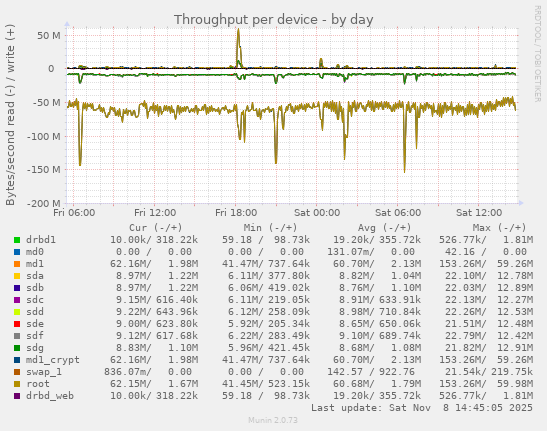The image size is (547, 431).
Task: Click the 'sdf' legend label
Action: pos(35,336)
